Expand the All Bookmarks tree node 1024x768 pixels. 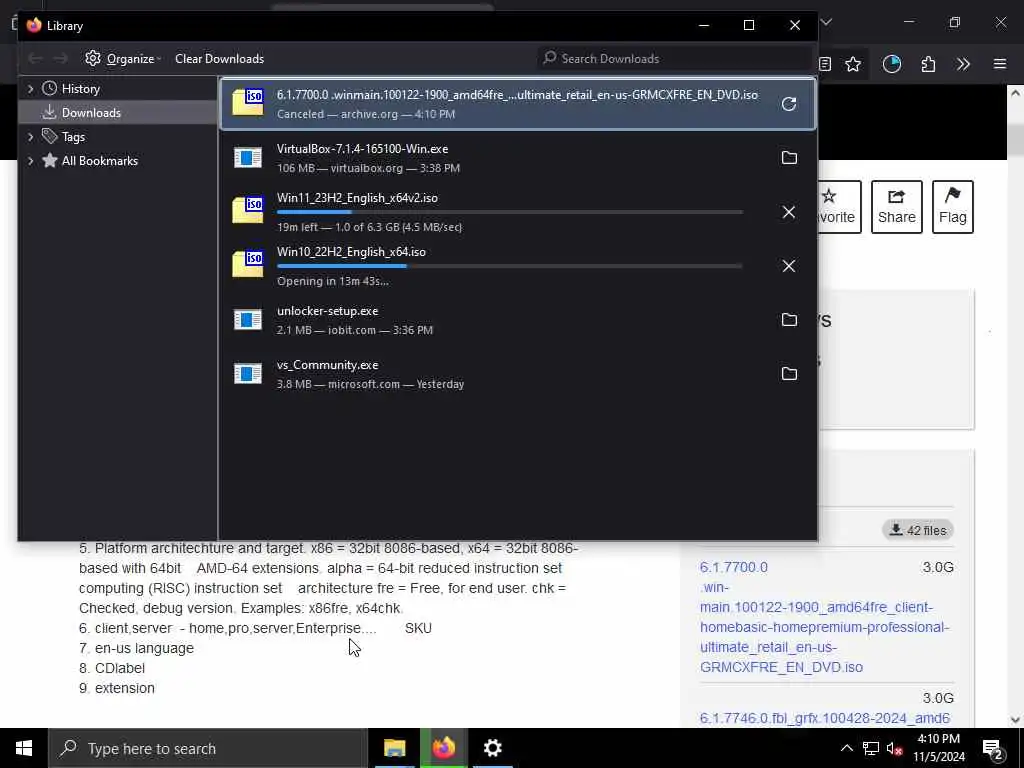(x=30, y=161)
